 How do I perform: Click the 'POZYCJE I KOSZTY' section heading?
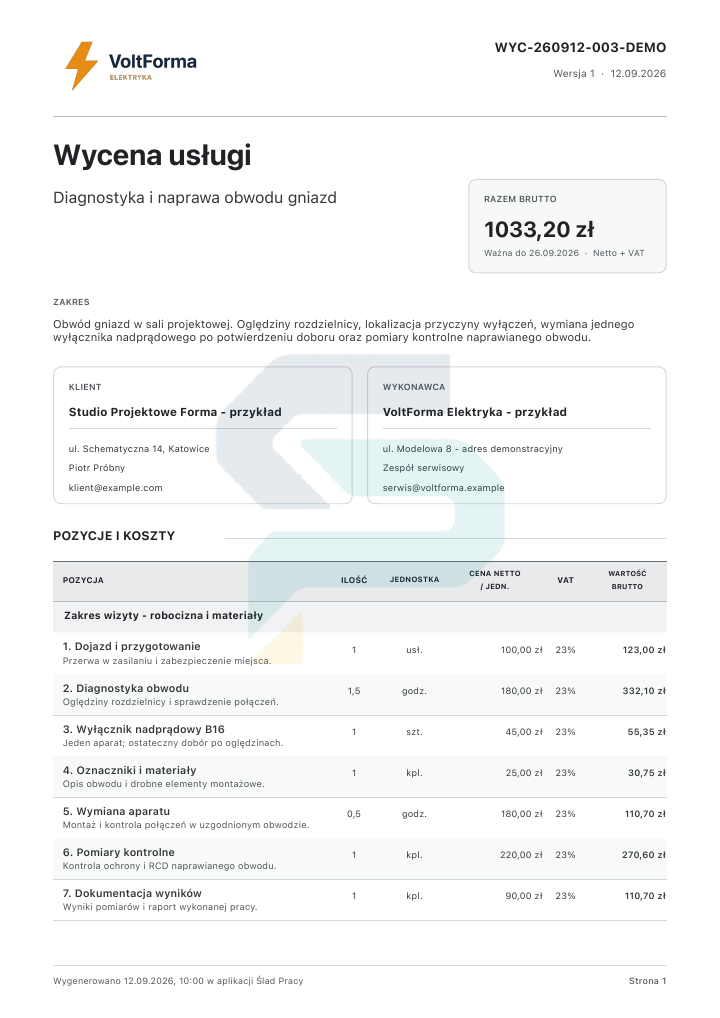coord(114,536)
